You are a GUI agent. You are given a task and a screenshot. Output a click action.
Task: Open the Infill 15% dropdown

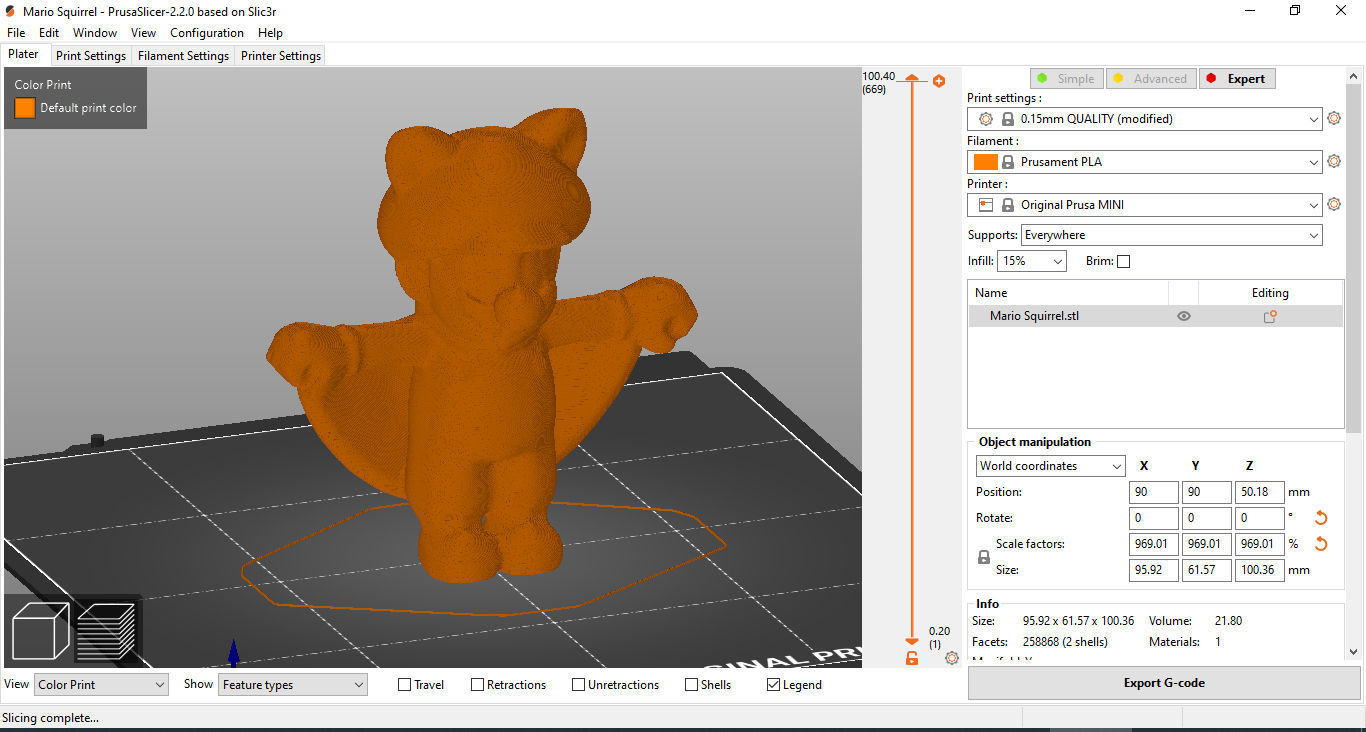click(1032, 261)
